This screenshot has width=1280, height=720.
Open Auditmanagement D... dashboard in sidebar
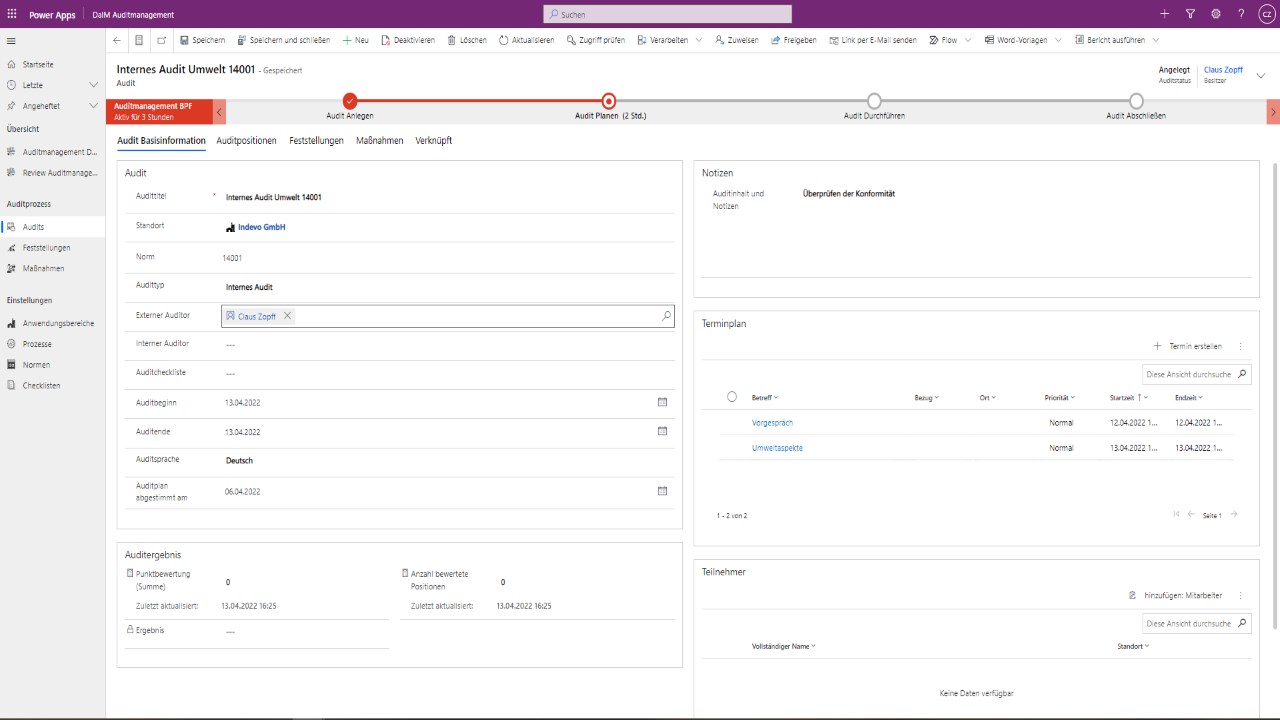(x=53, y=152)
